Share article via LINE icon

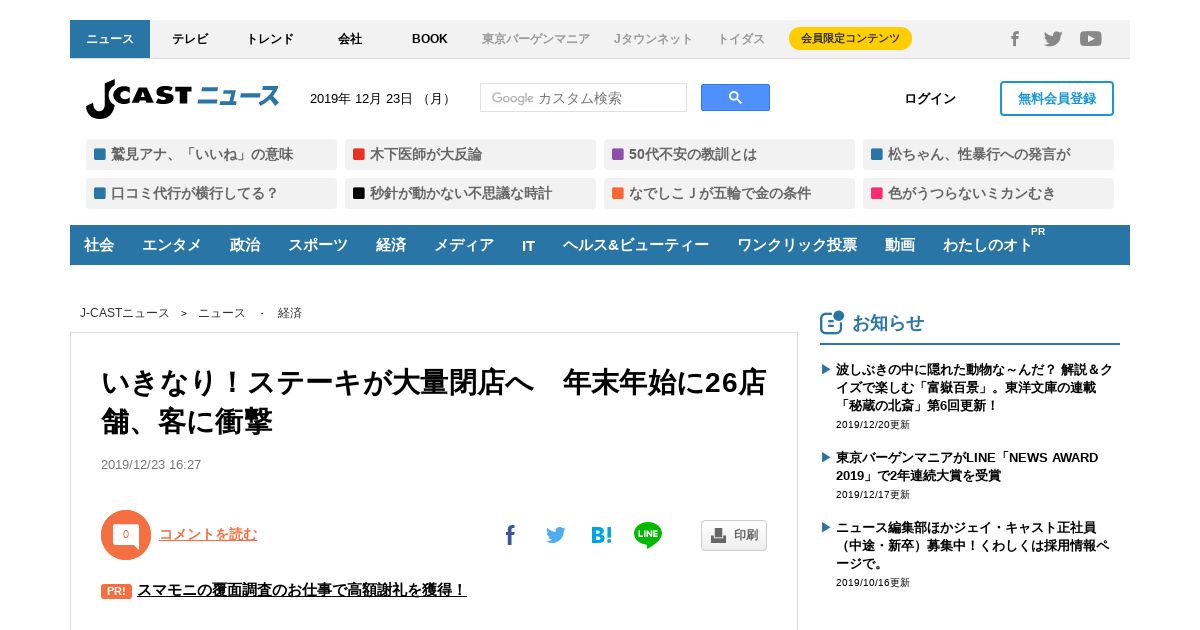648,535
